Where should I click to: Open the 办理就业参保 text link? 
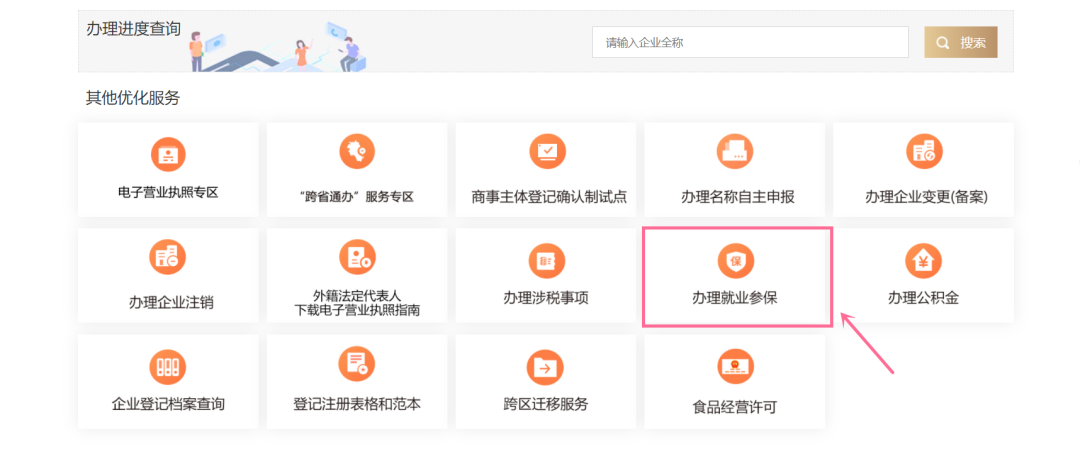(x=735, y=298)
